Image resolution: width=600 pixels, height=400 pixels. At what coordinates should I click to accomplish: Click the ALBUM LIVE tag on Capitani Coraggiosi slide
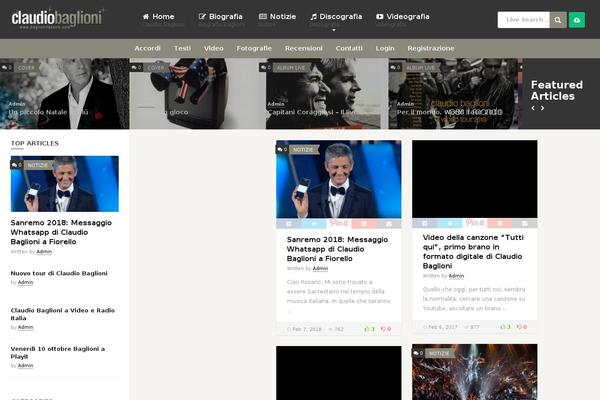point(291,68)
